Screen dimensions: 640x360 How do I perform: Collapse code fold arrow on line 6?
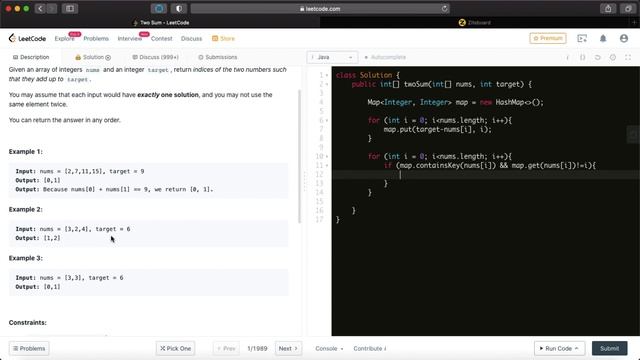(327, 120)
